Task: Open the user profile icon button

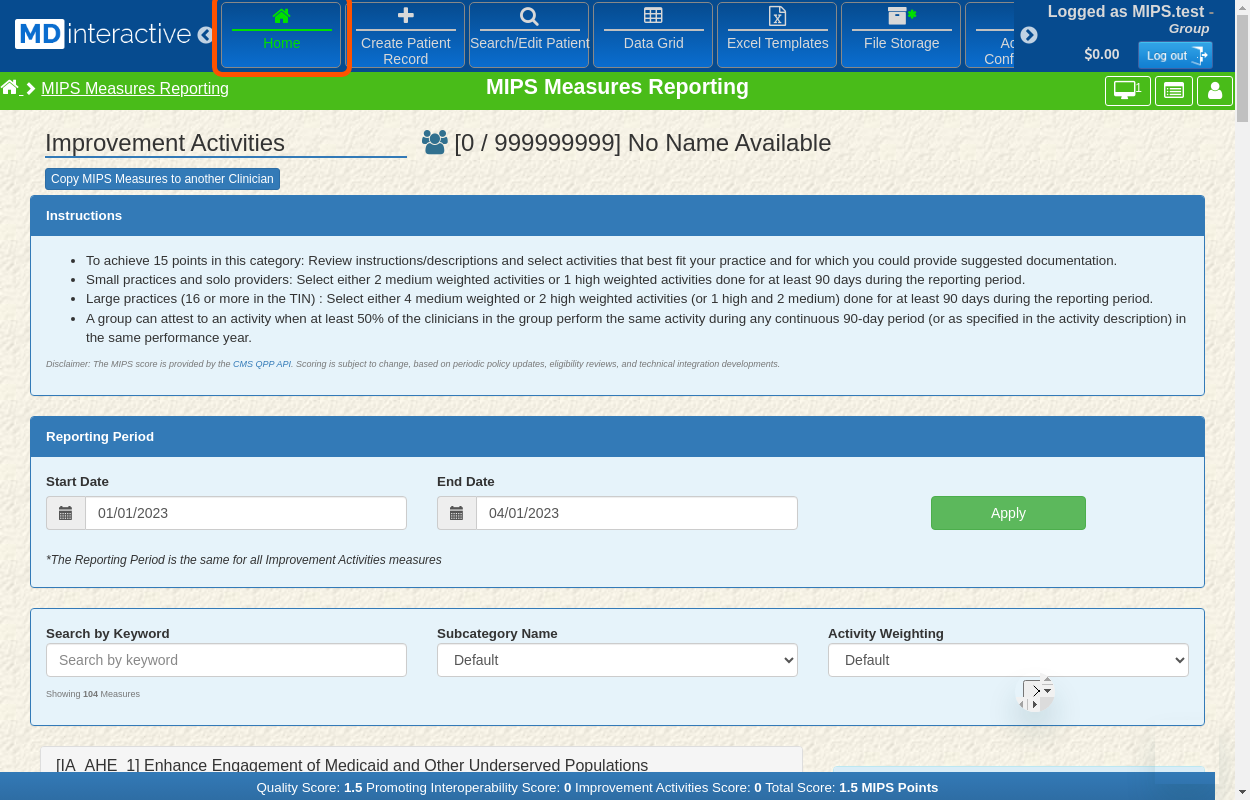Action: pos(1215,91)
